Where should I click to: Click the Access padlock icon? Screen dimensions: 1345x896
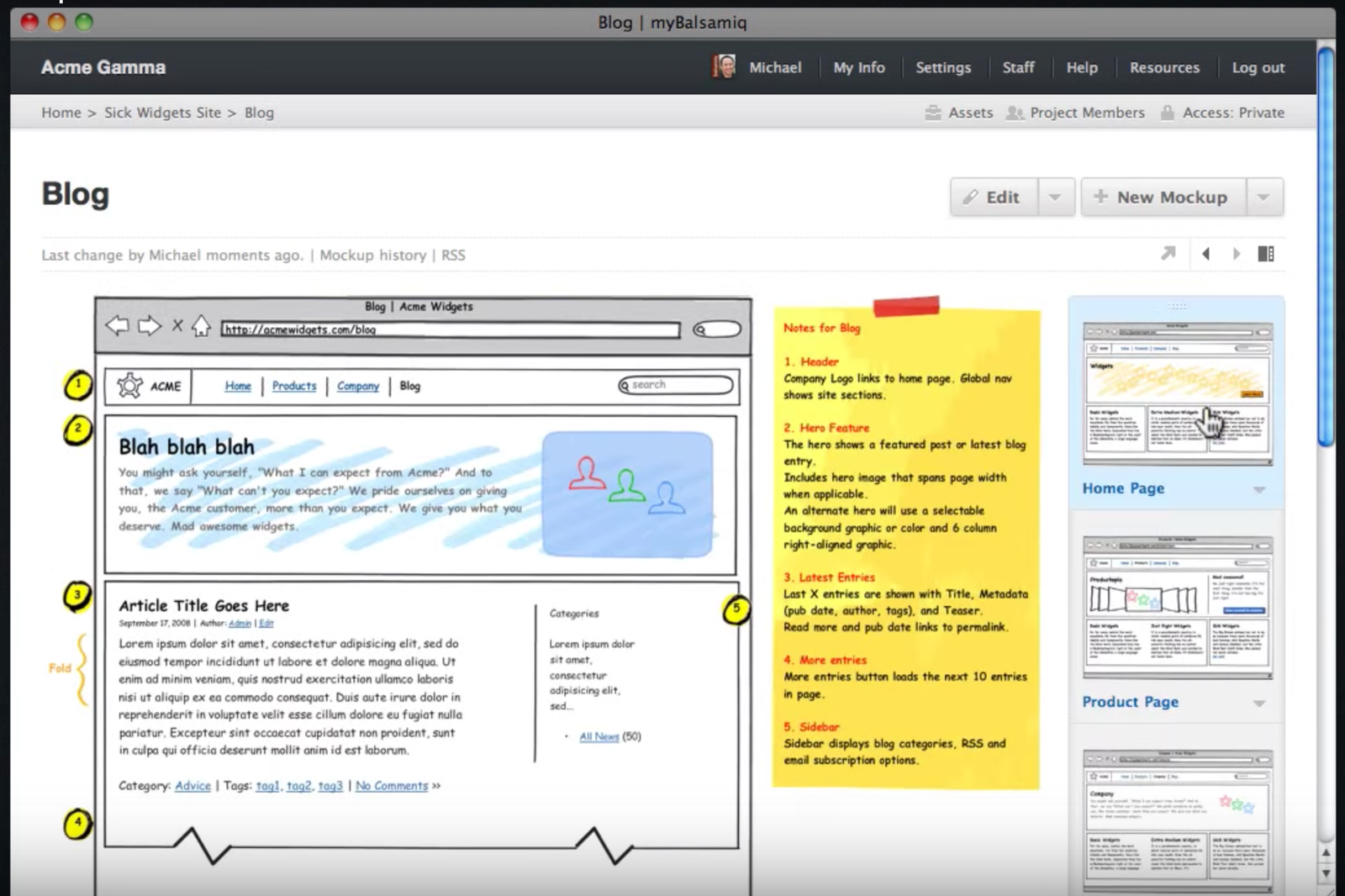1168,113
